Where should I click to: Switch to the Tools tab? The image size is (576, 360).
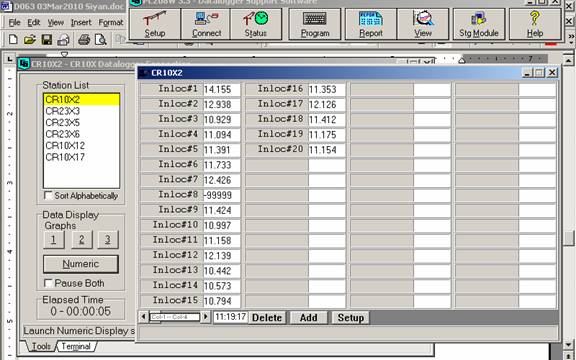pyautogui.click(x=40, y=346)
